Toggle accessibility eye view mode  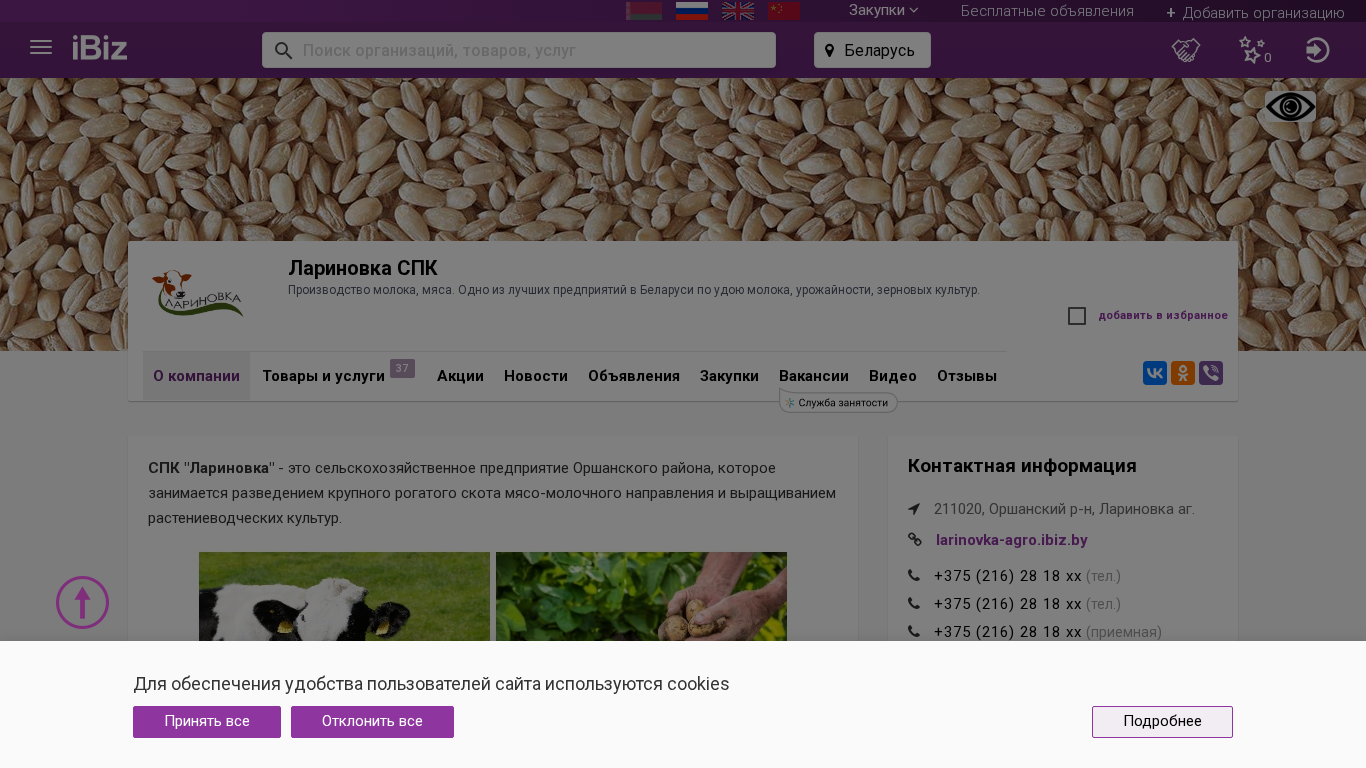point(1290,107)
